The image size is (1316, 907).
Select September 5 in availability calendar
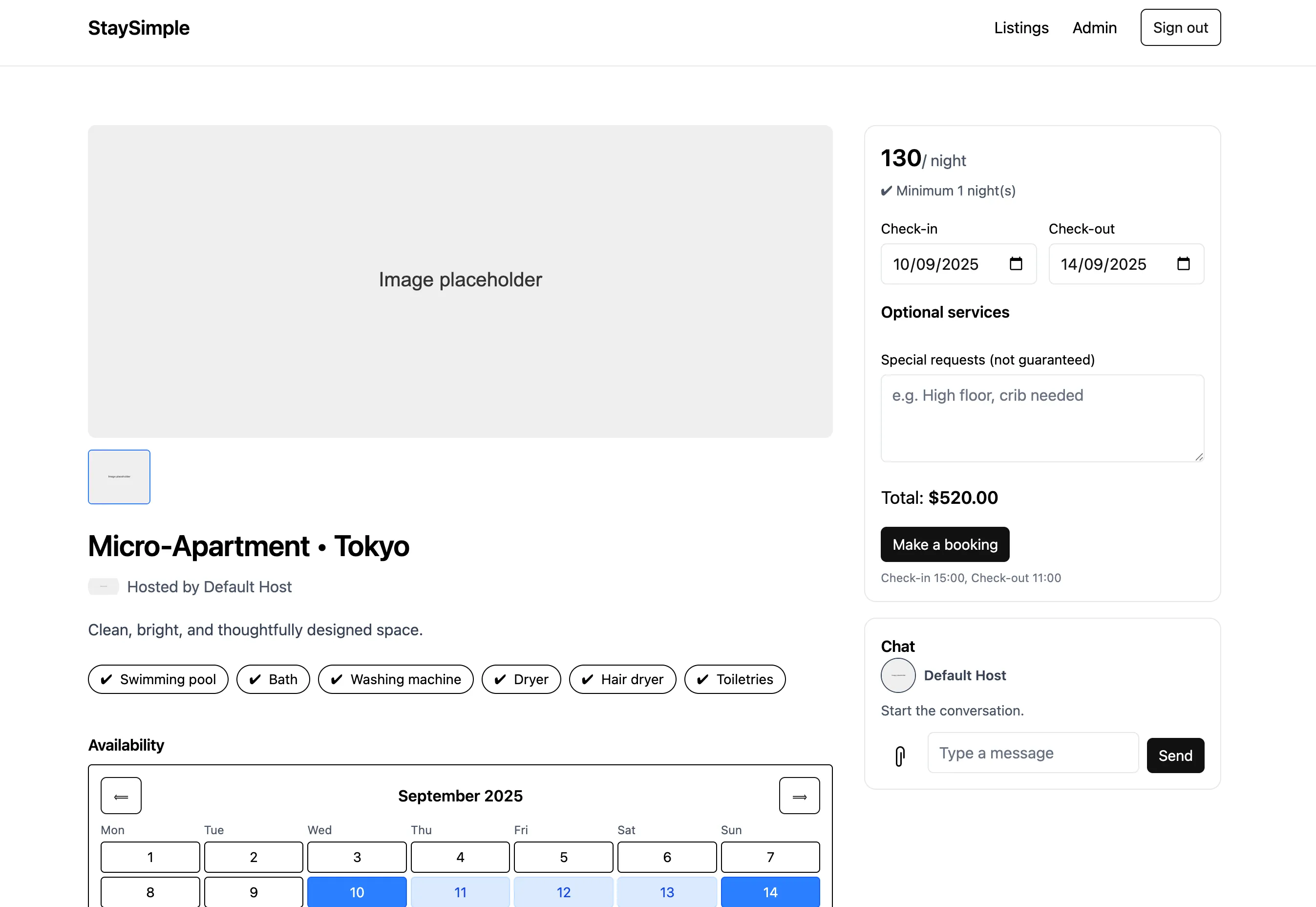coord(563,857)
